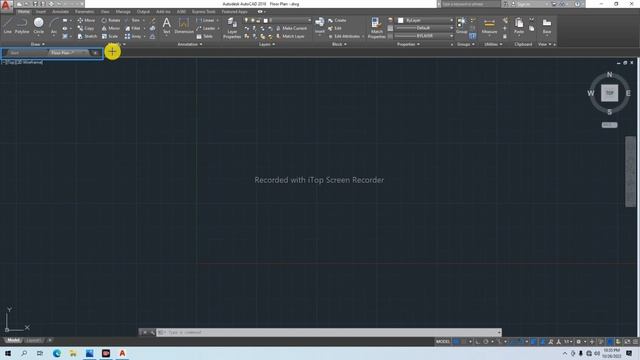Open the Home ribbon tab

(24, 12)
